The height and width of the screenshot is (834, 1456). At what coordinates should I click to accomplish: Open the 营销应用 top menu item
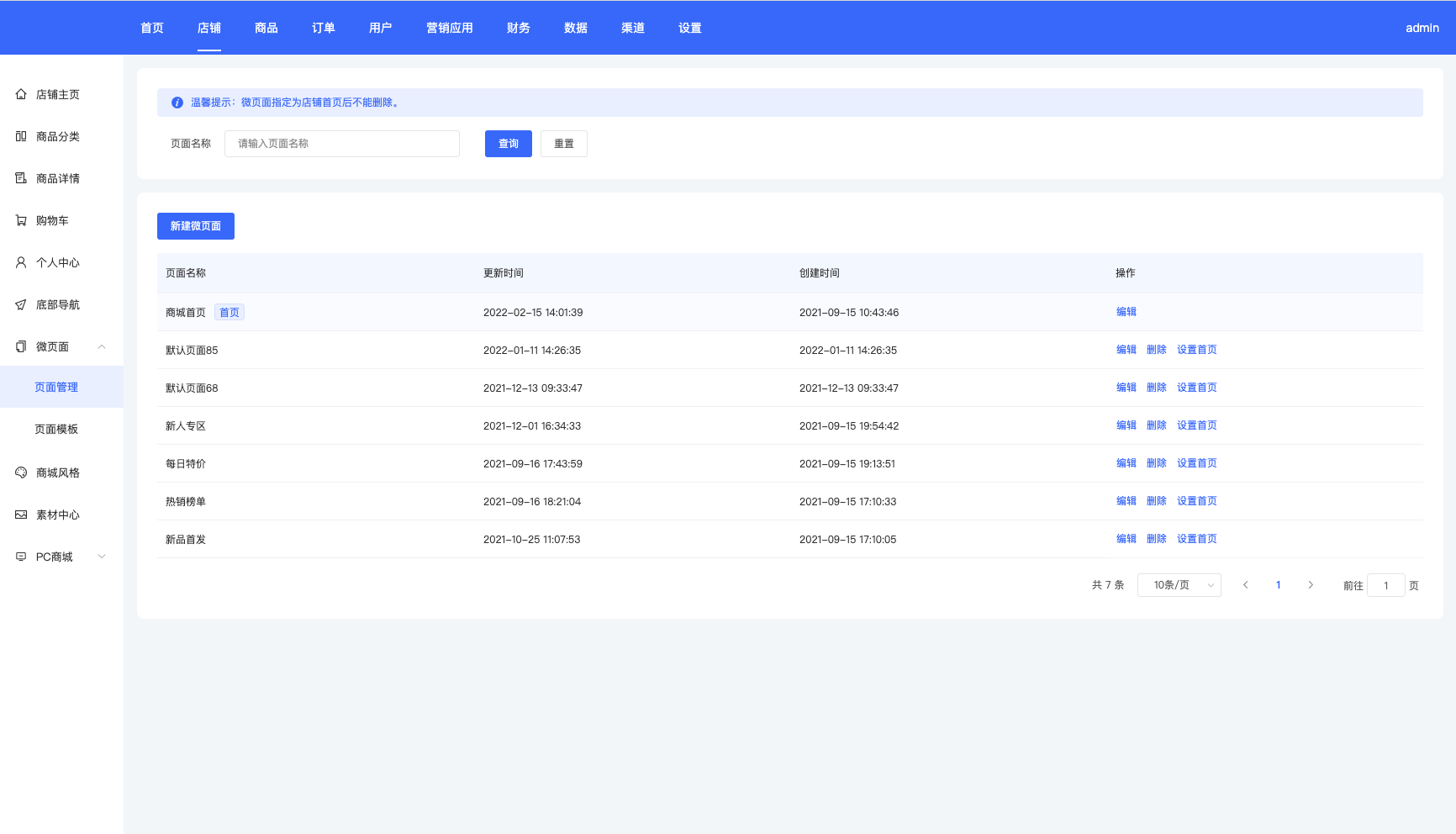(449, 28)
